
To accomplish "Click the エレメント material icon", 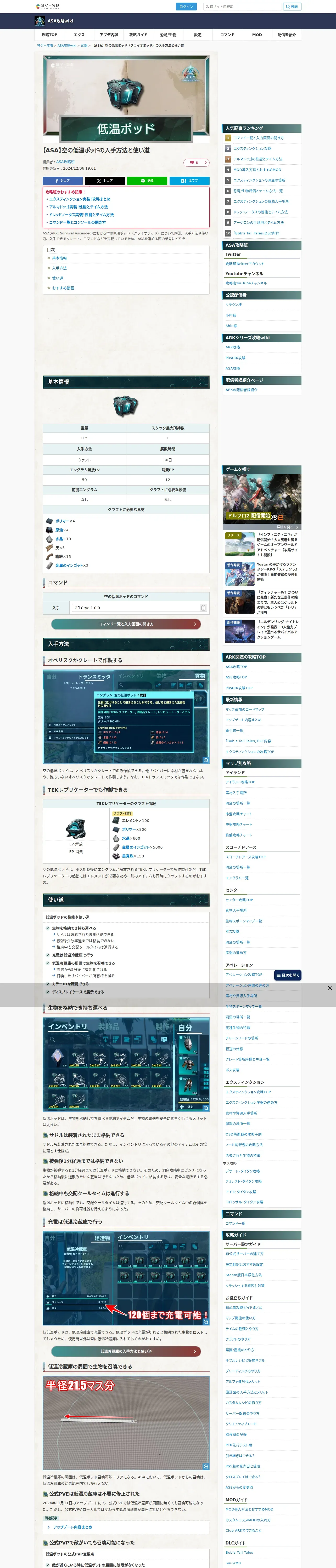I will 116,821.
